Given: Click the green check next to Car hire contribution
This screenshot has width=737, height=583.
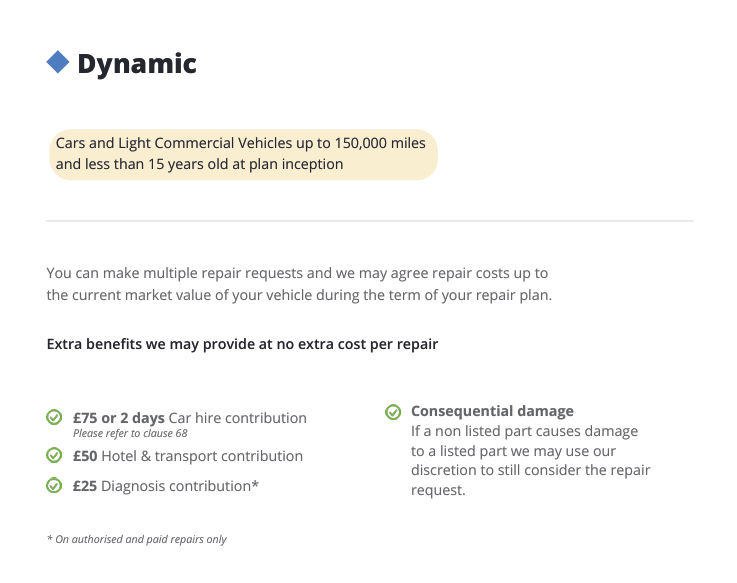Looking at the screenshot, I should [x=54, y=417].
